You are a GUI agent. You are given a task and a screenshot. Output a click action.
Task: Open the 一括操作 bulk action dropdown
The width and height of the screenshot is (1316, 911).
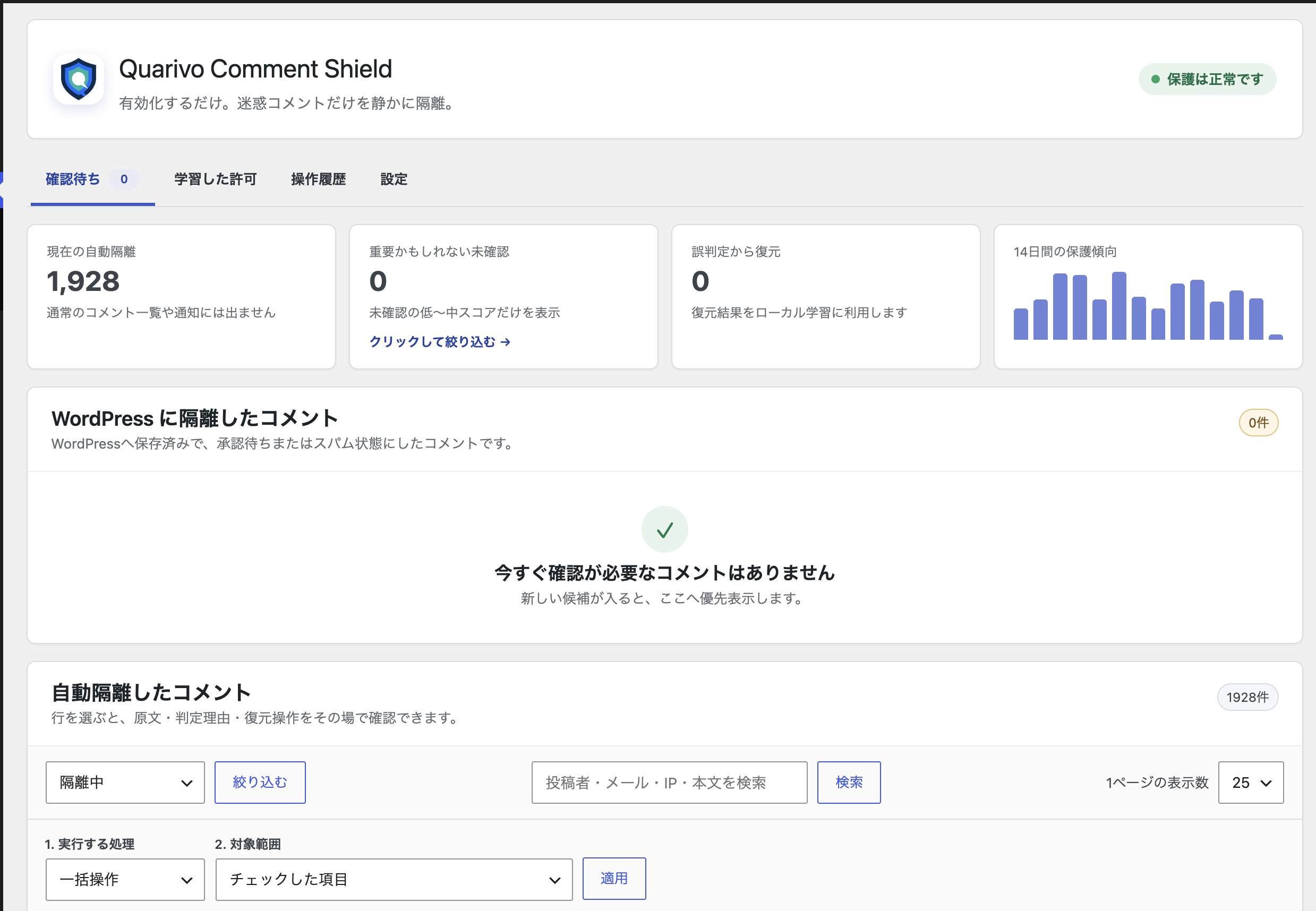coord(125,879)
